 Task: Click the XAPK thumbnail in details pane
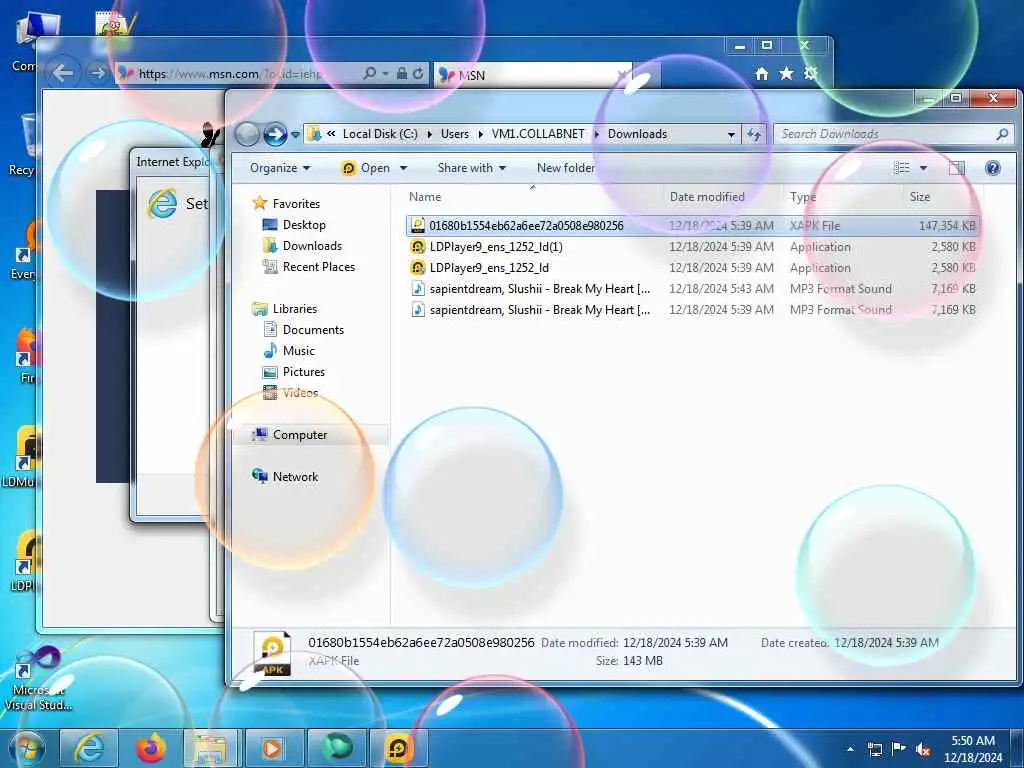tap(272, 653)
